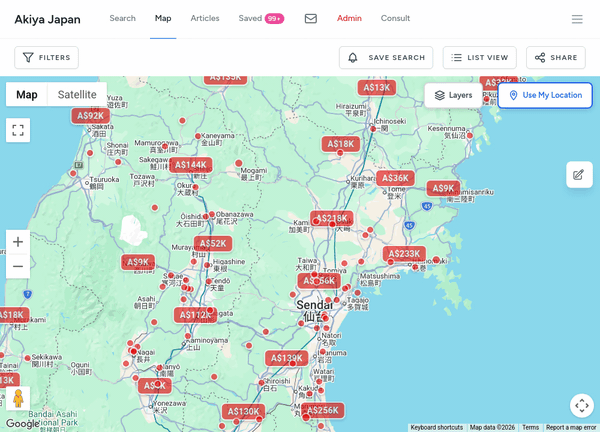
Task: Click the Akiya Japan logo
Action: pos(47,19)
